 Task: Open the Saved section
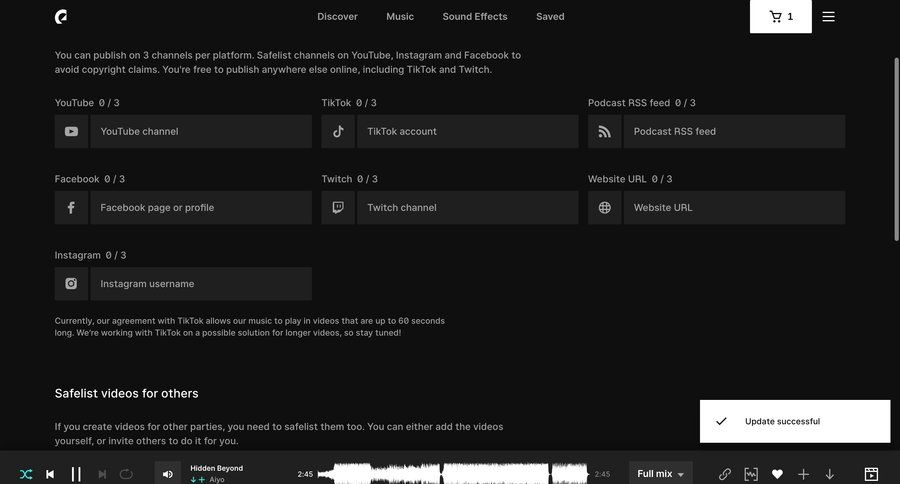pyautogui.click(x=550, y=17)
